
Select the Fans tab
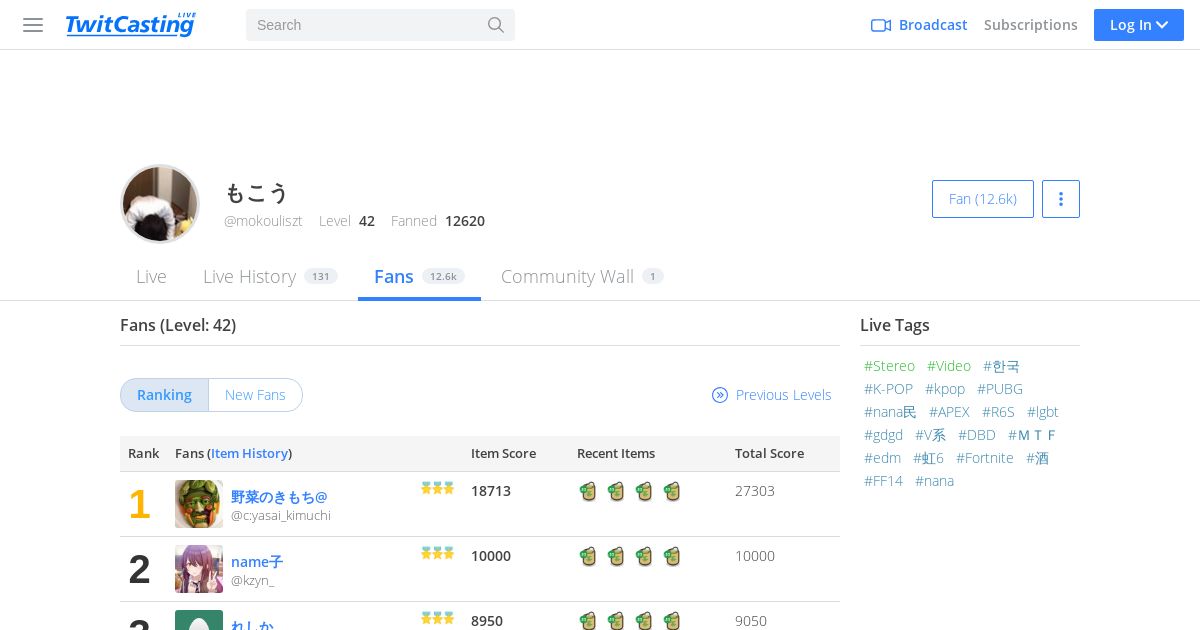419,277
